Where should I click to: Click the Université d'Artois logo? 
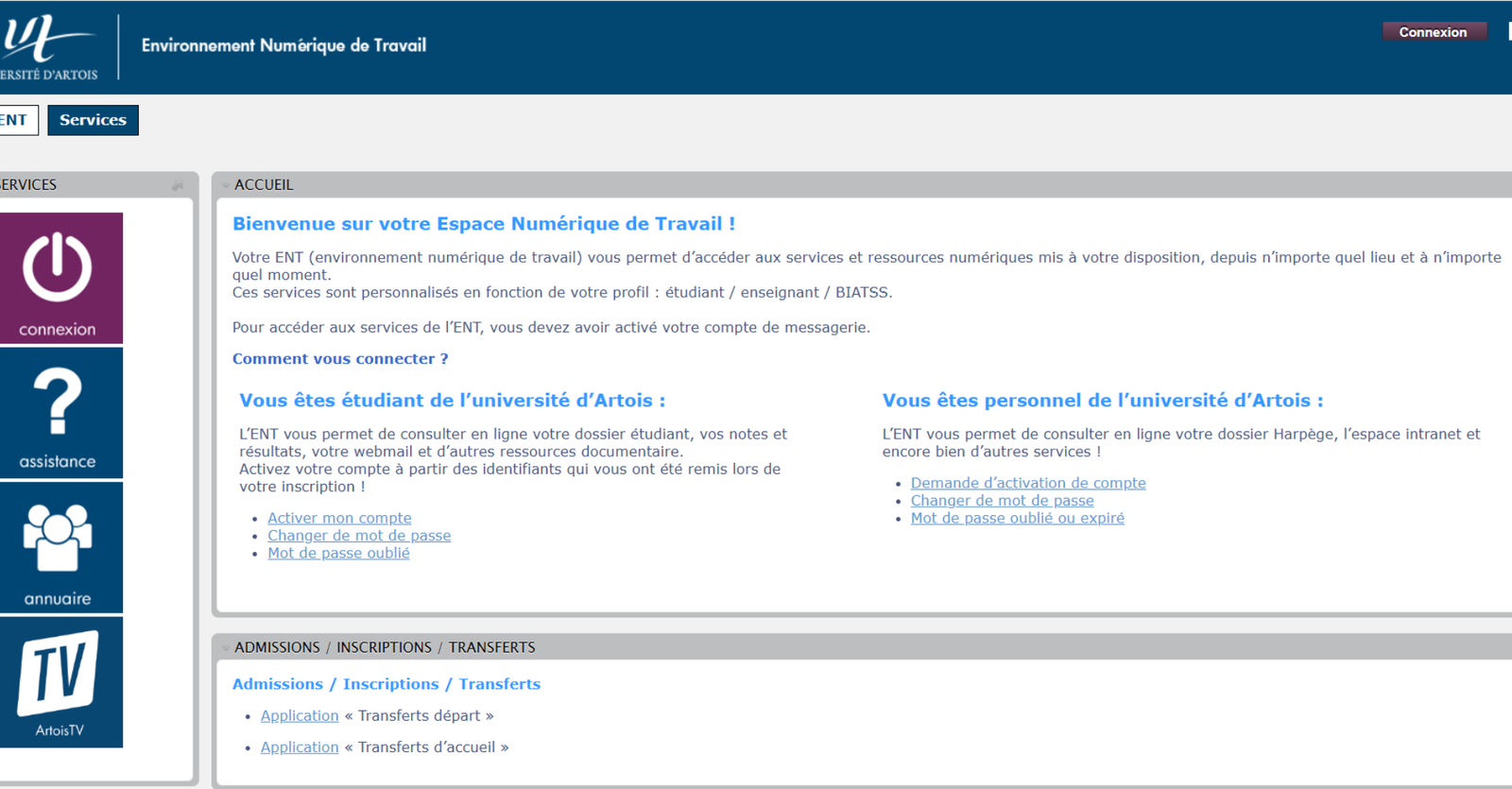(49, 47)
